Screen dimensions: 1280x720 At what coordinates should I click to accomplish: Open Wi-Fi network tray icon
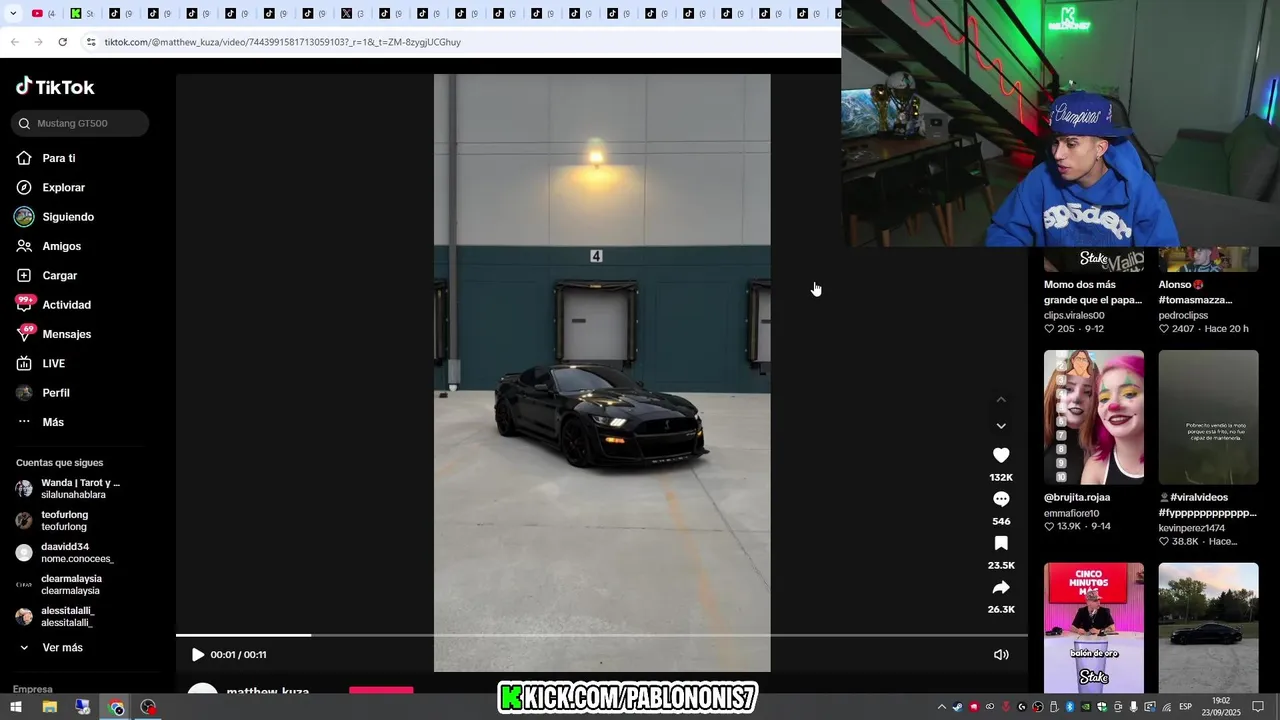point(1166,707)
